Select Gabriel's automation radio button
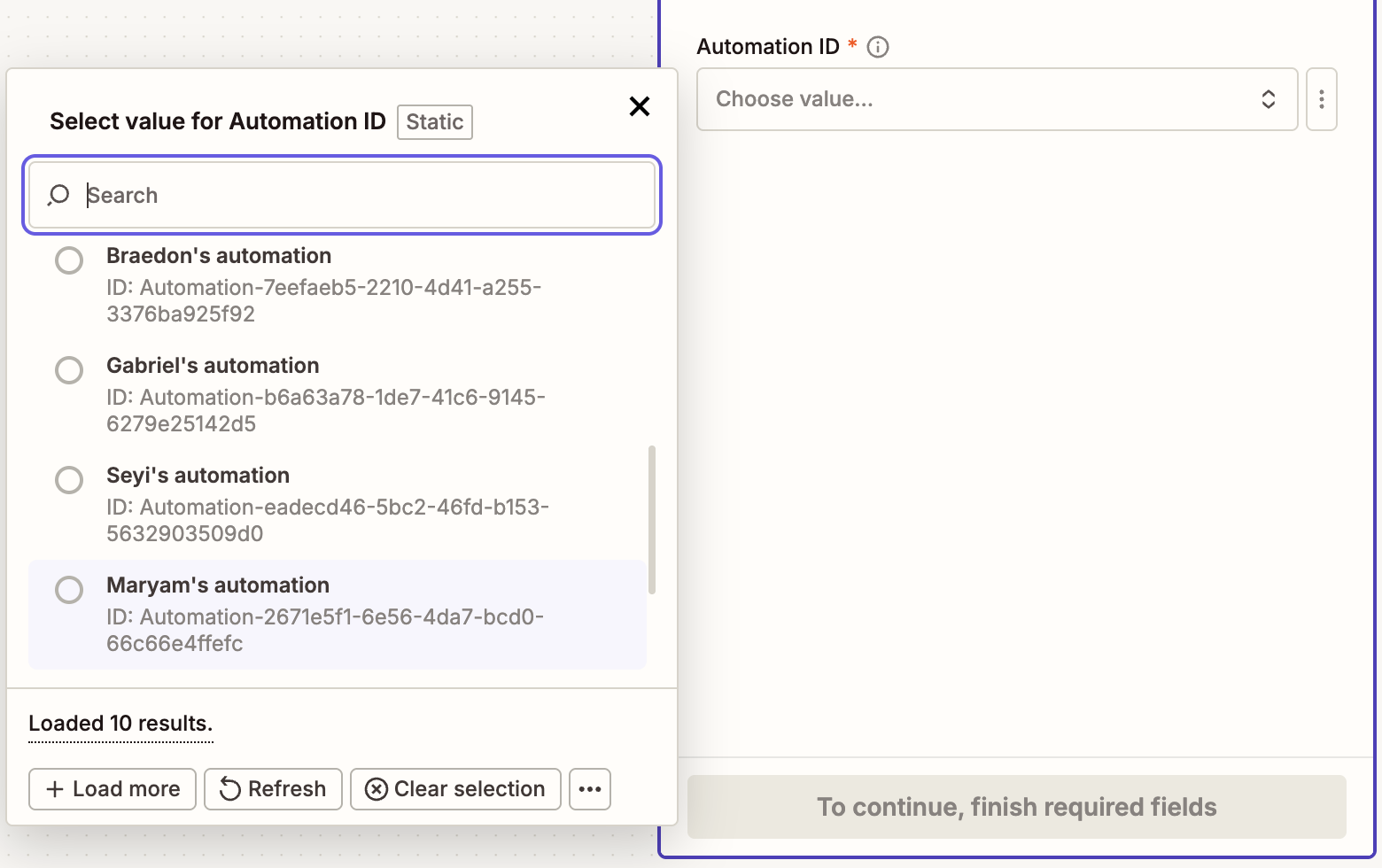 pos(69,370)
